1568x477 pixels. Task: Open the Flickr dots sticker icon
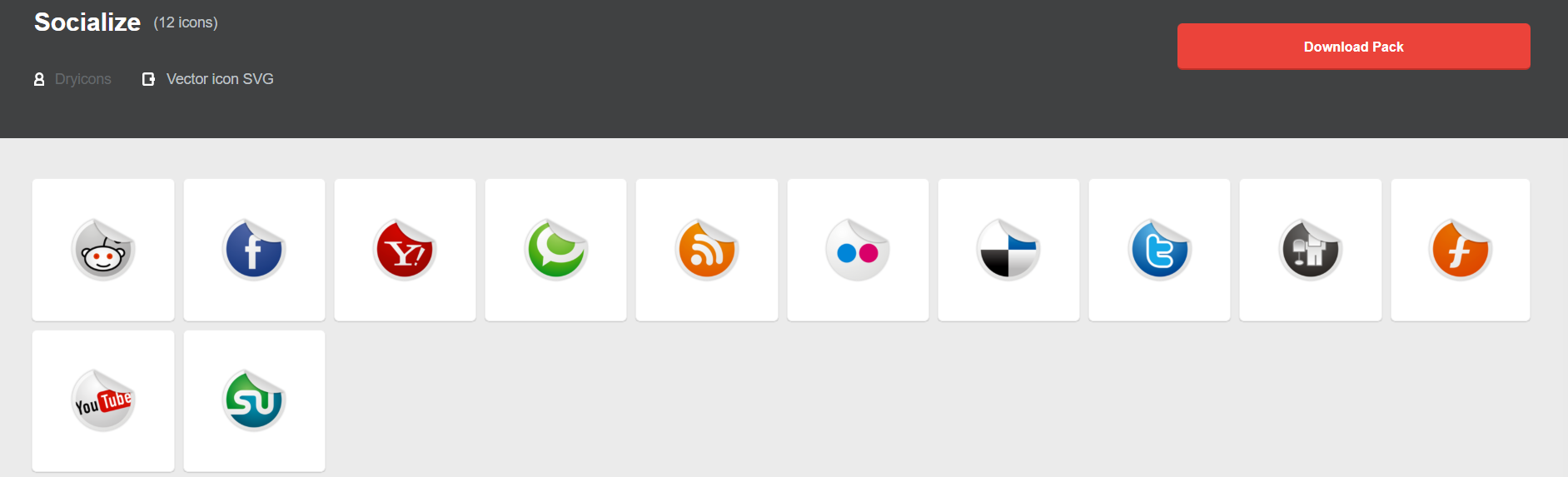858,250
